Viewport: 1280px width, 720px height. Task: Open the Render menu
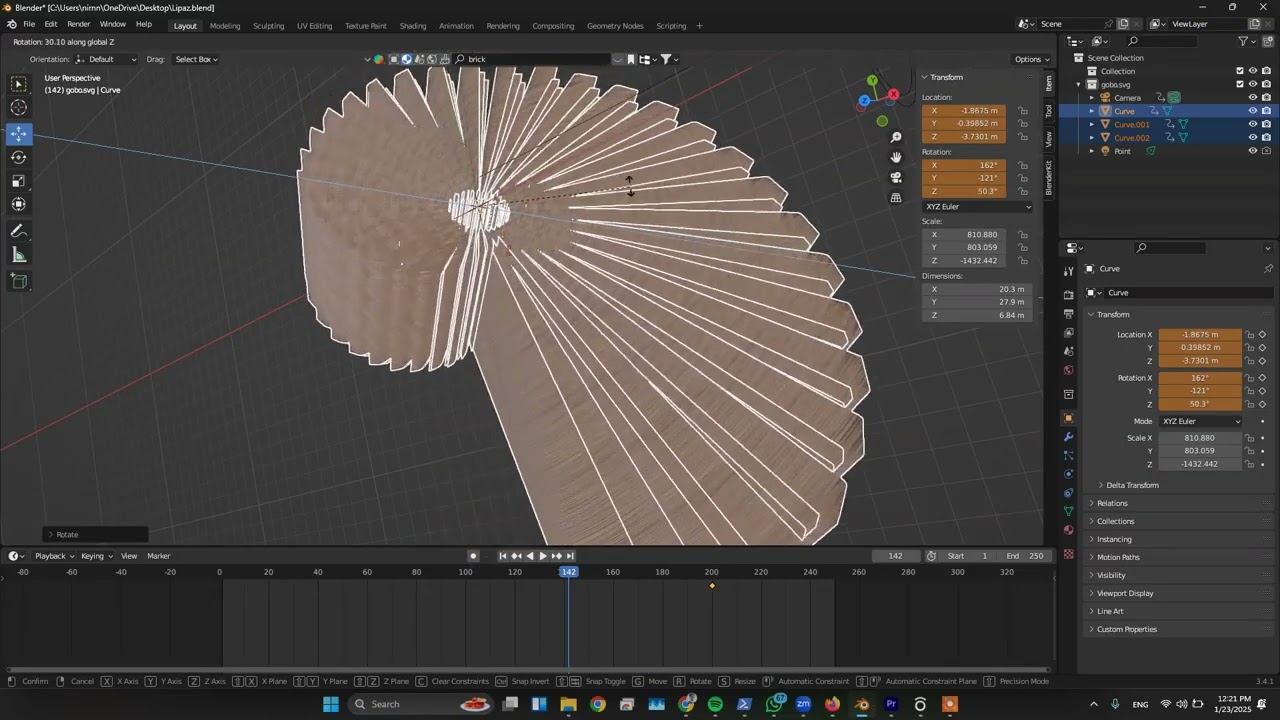(79, 24)
